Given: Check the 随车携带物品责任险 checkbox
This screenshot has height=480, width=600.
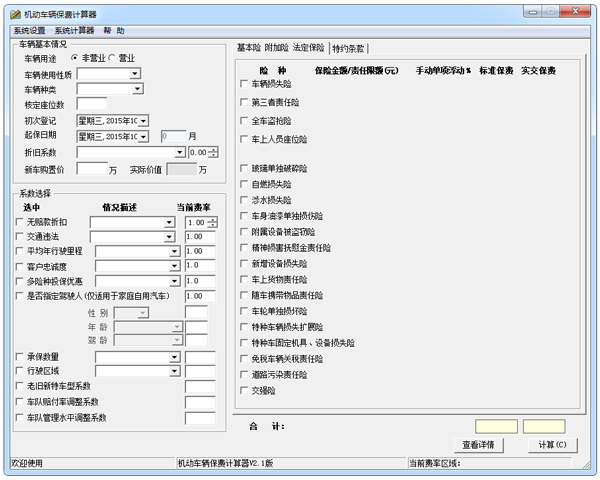Looking at the screenshot, I should tap(244, 295).
